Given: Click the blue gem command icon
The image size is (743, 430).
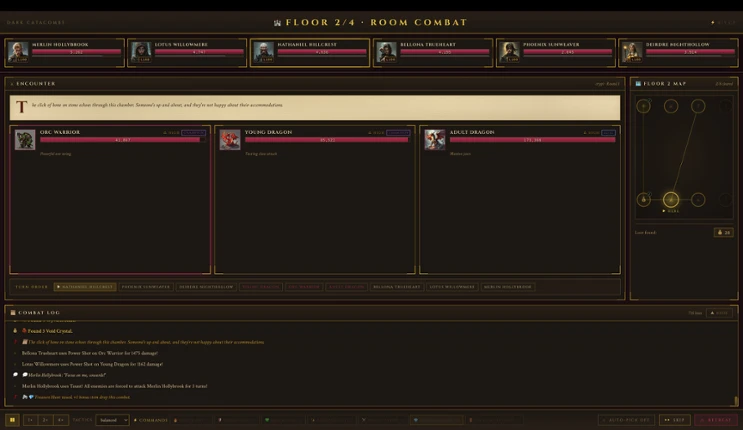Looking at the screenshot, I should 416,420.
